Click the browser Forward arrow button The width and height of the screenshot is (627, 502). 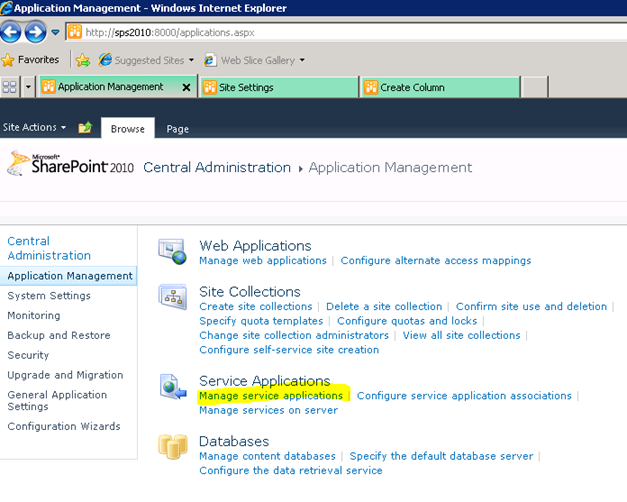click(36, 32)
